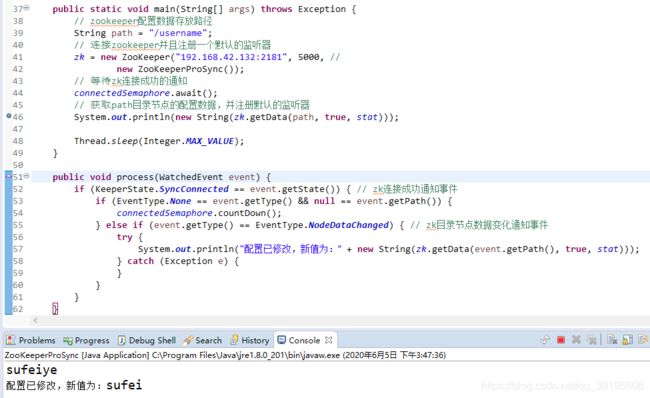Click the Debug Shell tab icon
This screenshot has height=398, width=650.
point(121,340)
